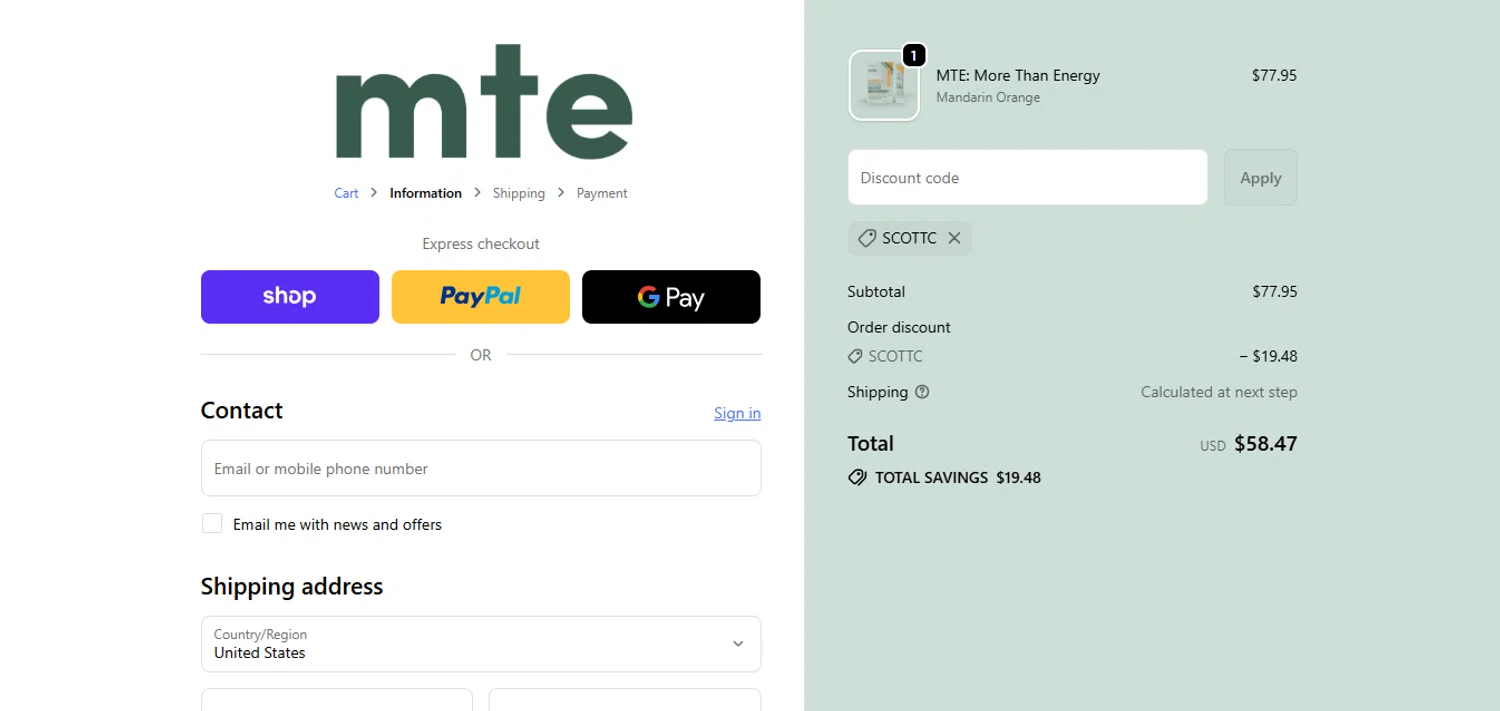This screenshot has width=1500, height=711.
Task: Click the Express checkout heading
Action: [481, 244]
